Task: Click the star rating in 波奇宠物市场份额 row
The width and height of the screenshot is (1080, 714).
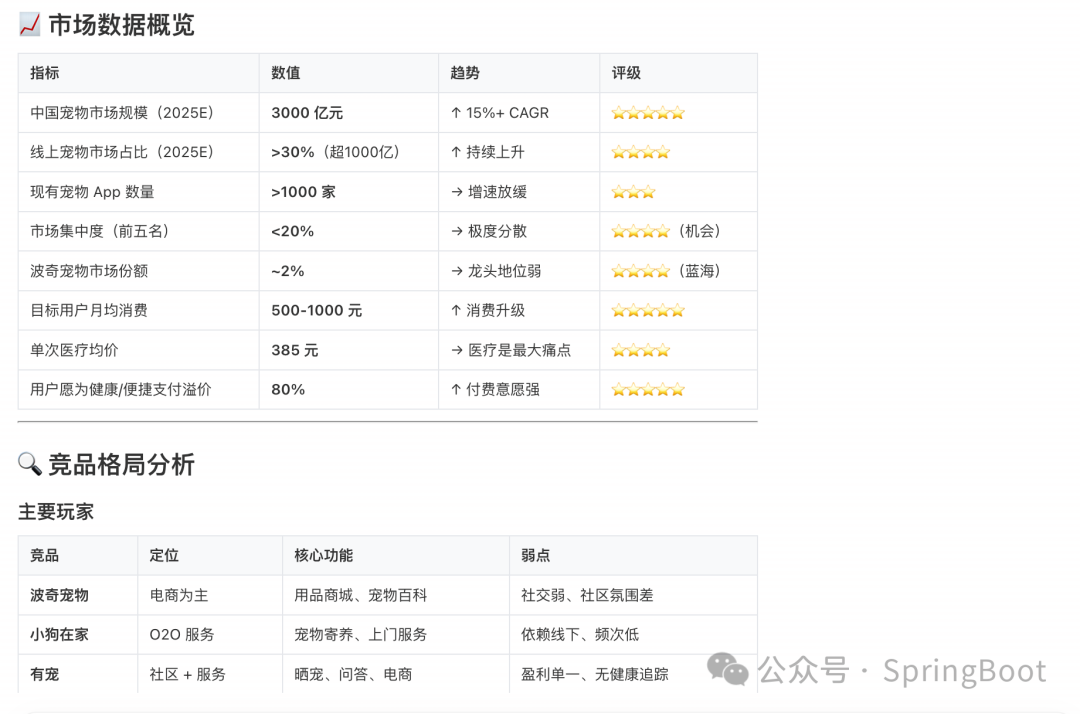Action: (641, 271)
